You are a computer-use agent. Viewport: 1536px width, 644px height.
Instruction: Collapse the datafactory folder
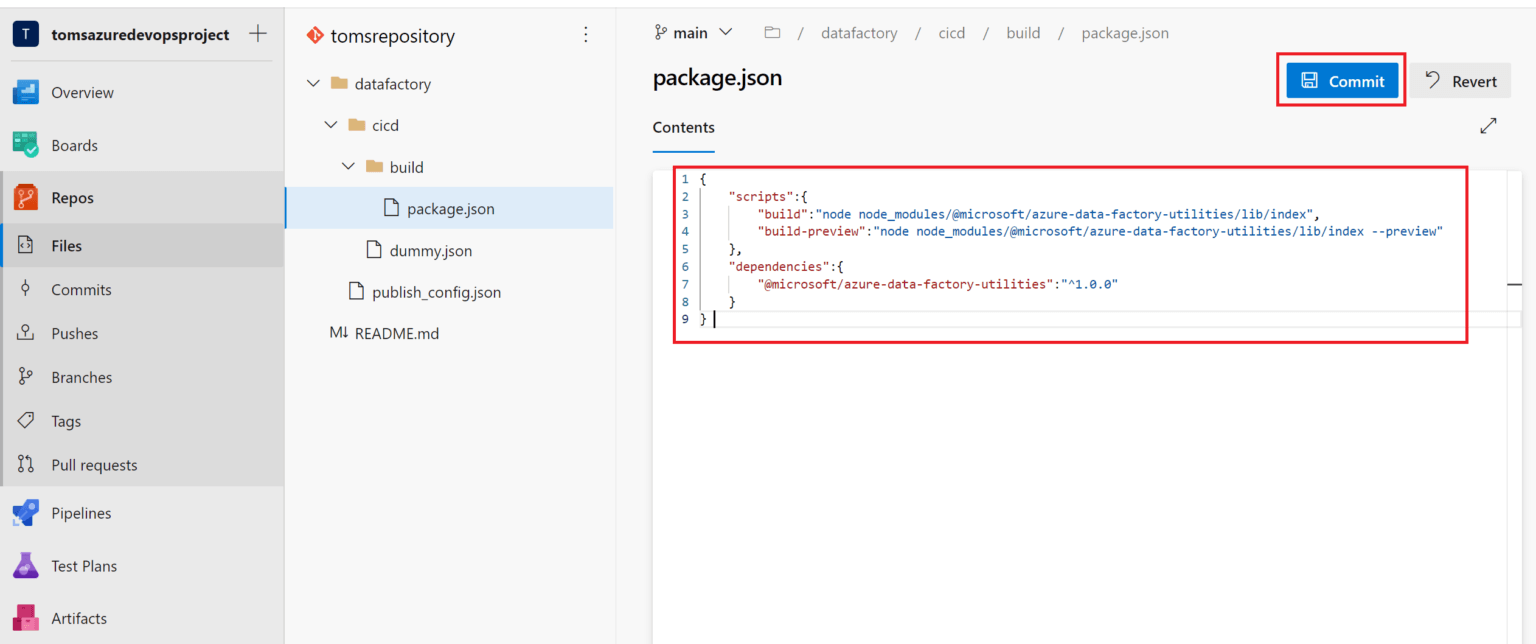[313, 83]
